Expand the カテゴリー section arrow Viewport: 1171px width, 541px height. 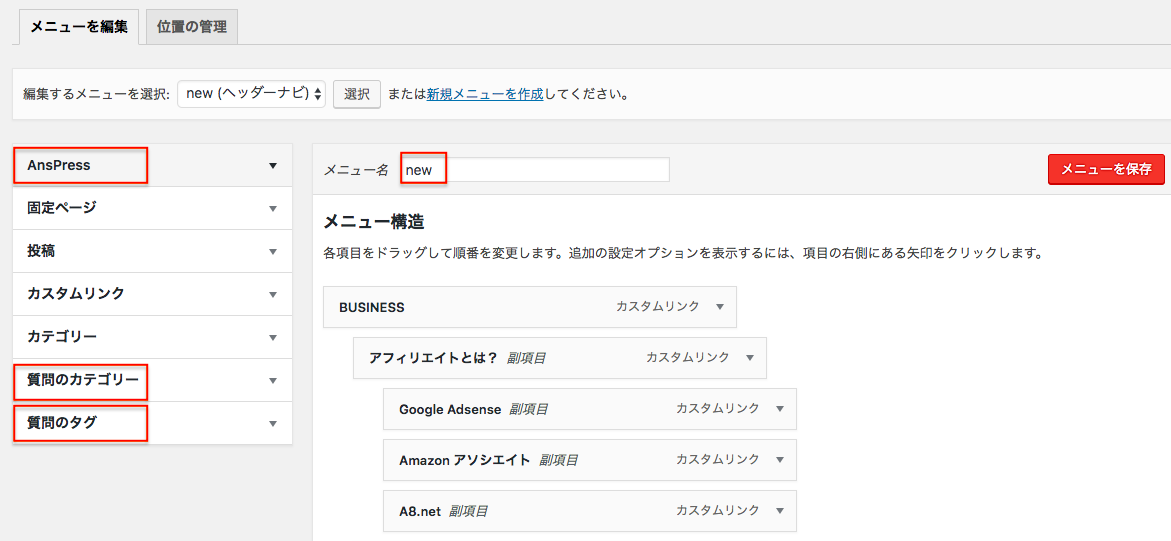point(273,338)
